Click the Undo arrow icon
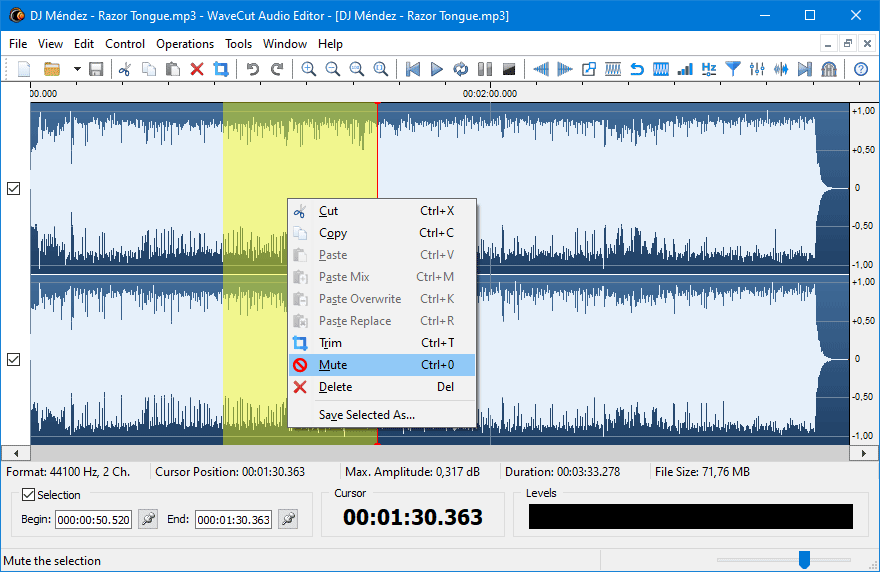Viewport: 880px width, 572px height. pos(253,69)
